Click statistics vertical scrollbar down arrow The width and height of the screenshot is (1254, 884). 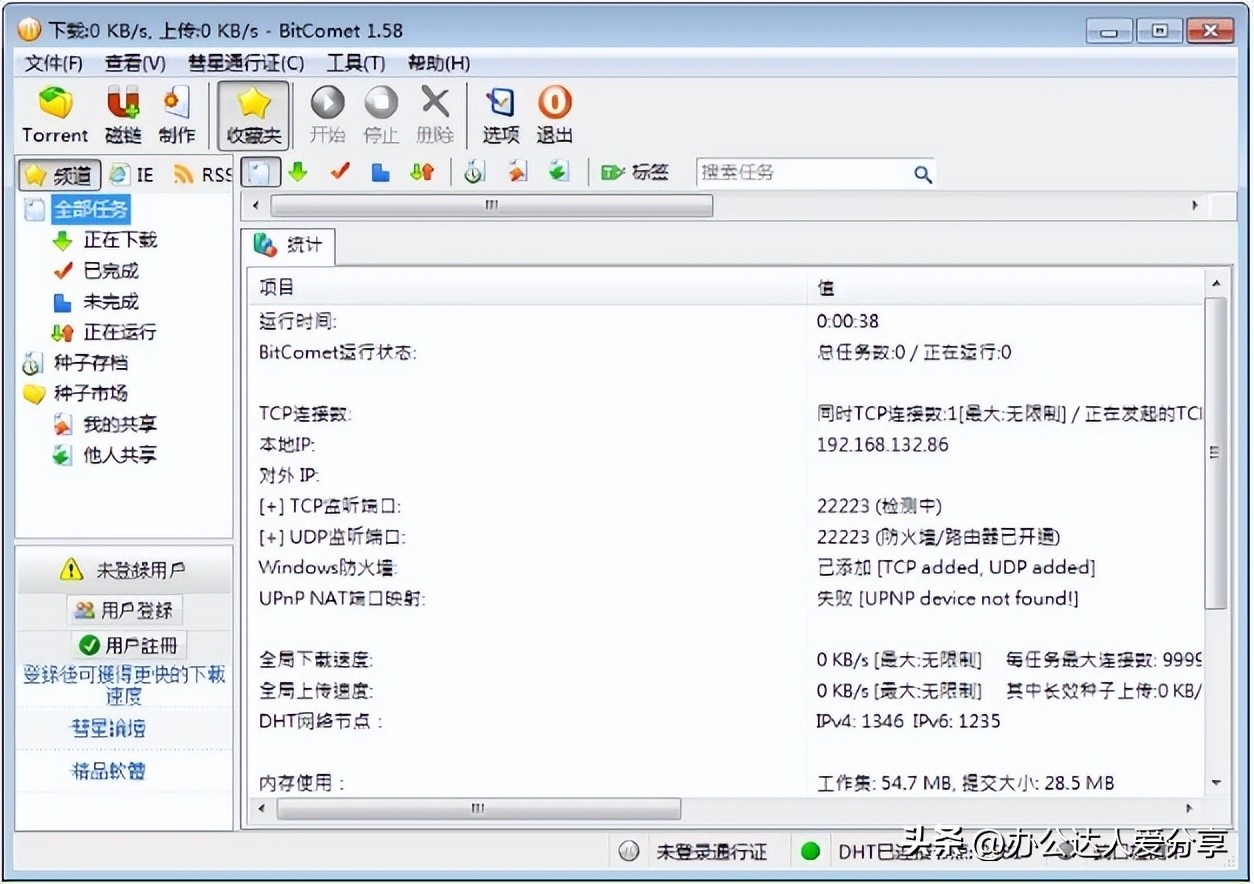click(x=1216, y=783)
